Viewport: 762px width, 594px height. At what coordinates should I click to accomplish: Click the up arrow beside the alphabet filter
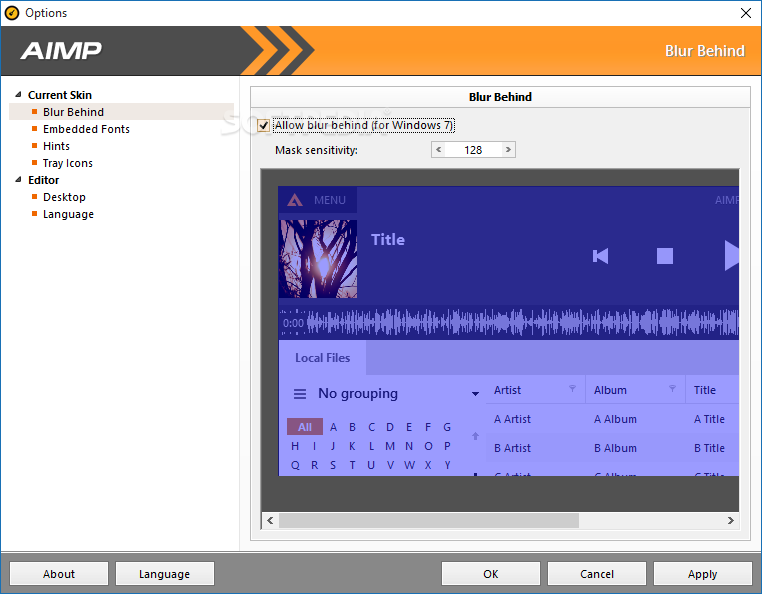475,436
